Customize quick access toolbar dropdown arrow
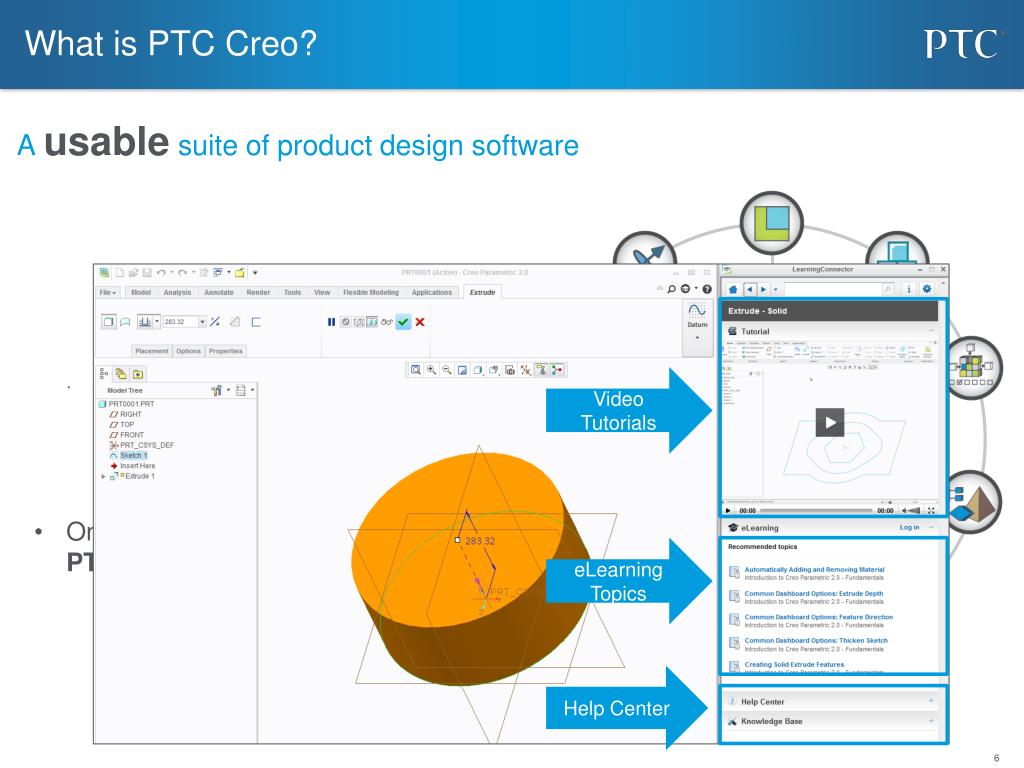The width and height of the screenshot is (1024, 768). pos(255,272)
